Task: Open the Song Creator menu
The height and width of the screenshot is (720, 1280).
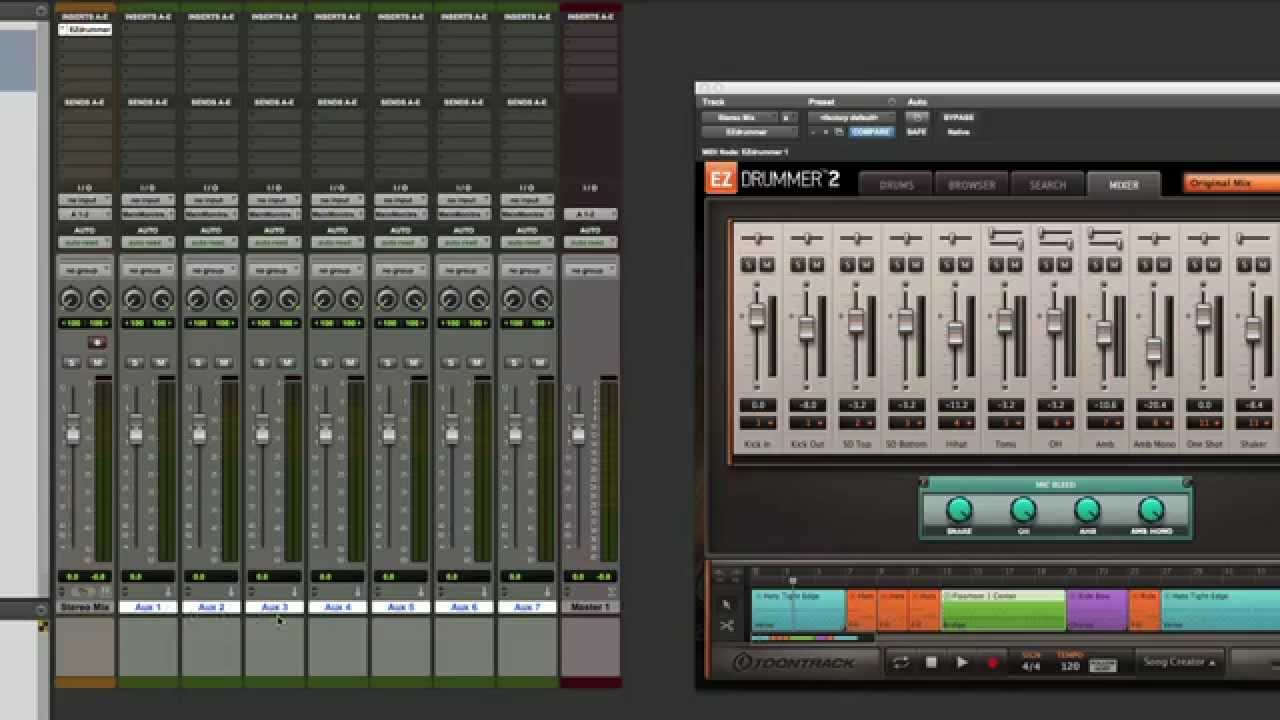Action: pyautogui.click(x=1180, y=662)
